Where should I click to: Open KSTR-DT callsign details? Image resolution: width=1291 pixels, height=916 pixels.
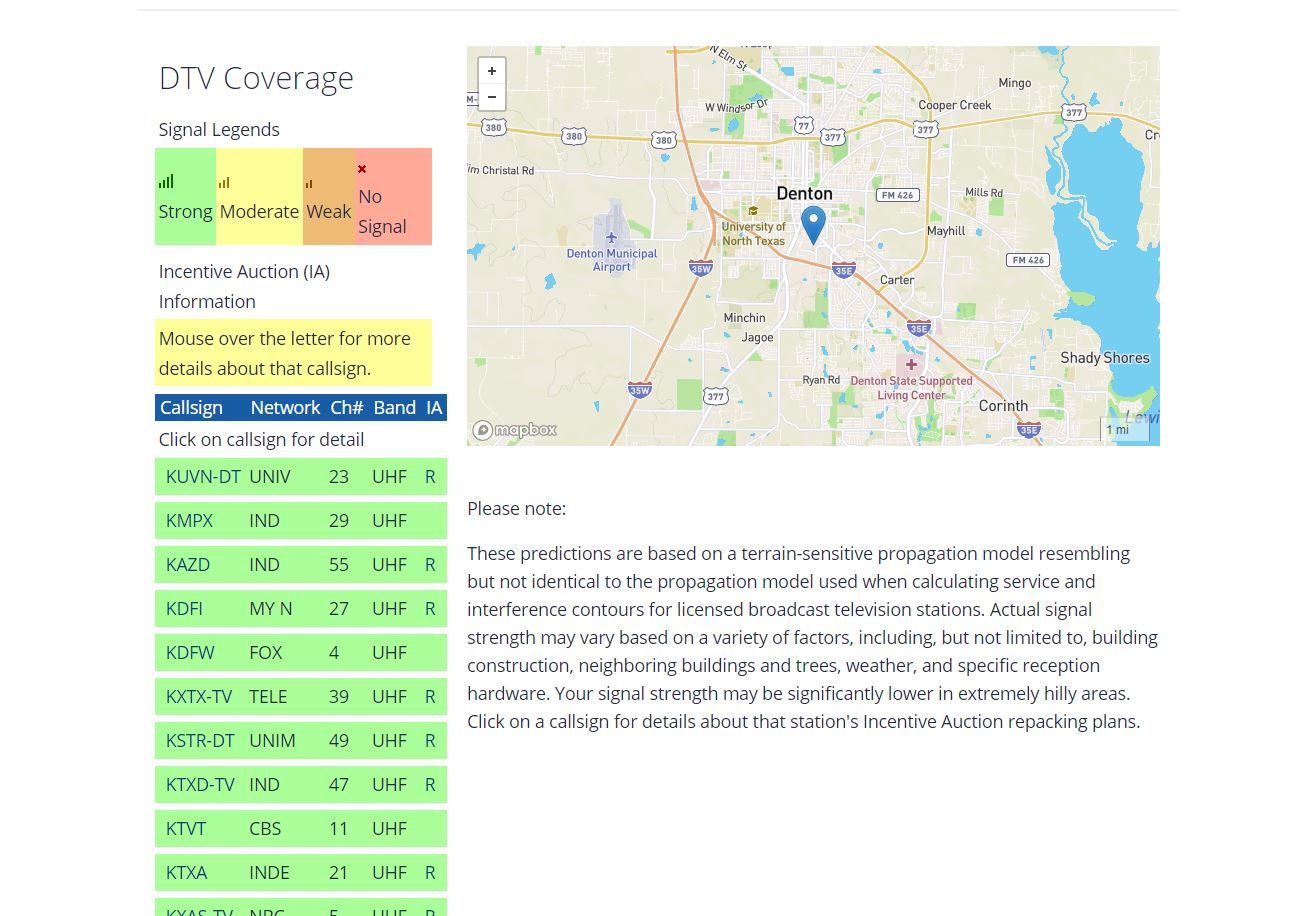200,741
